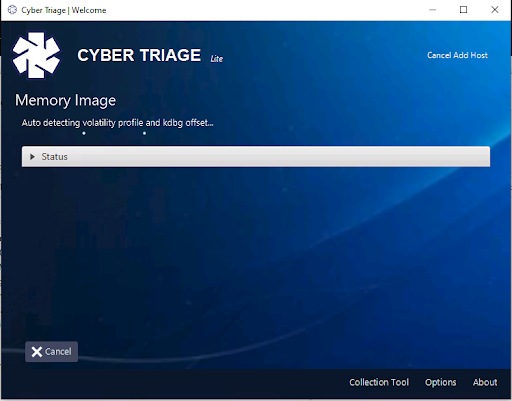Close the Cyber Triage window
Image resolution: width=512 pixels, height=401 pixels.
tap(495, 10)
